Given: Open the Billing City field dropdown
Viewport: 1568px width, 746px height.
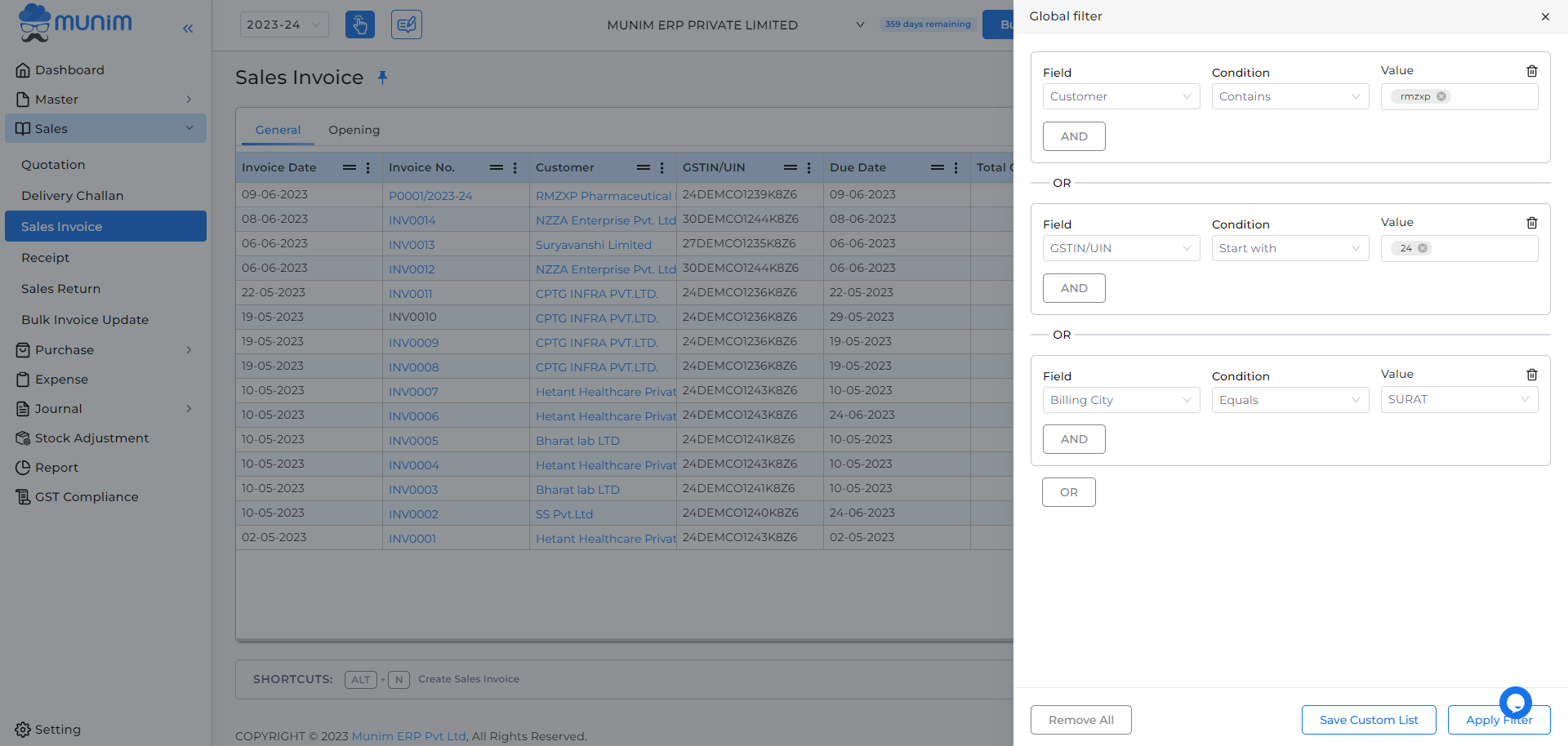Looking at the screenshot, I should click(1121, 400).
